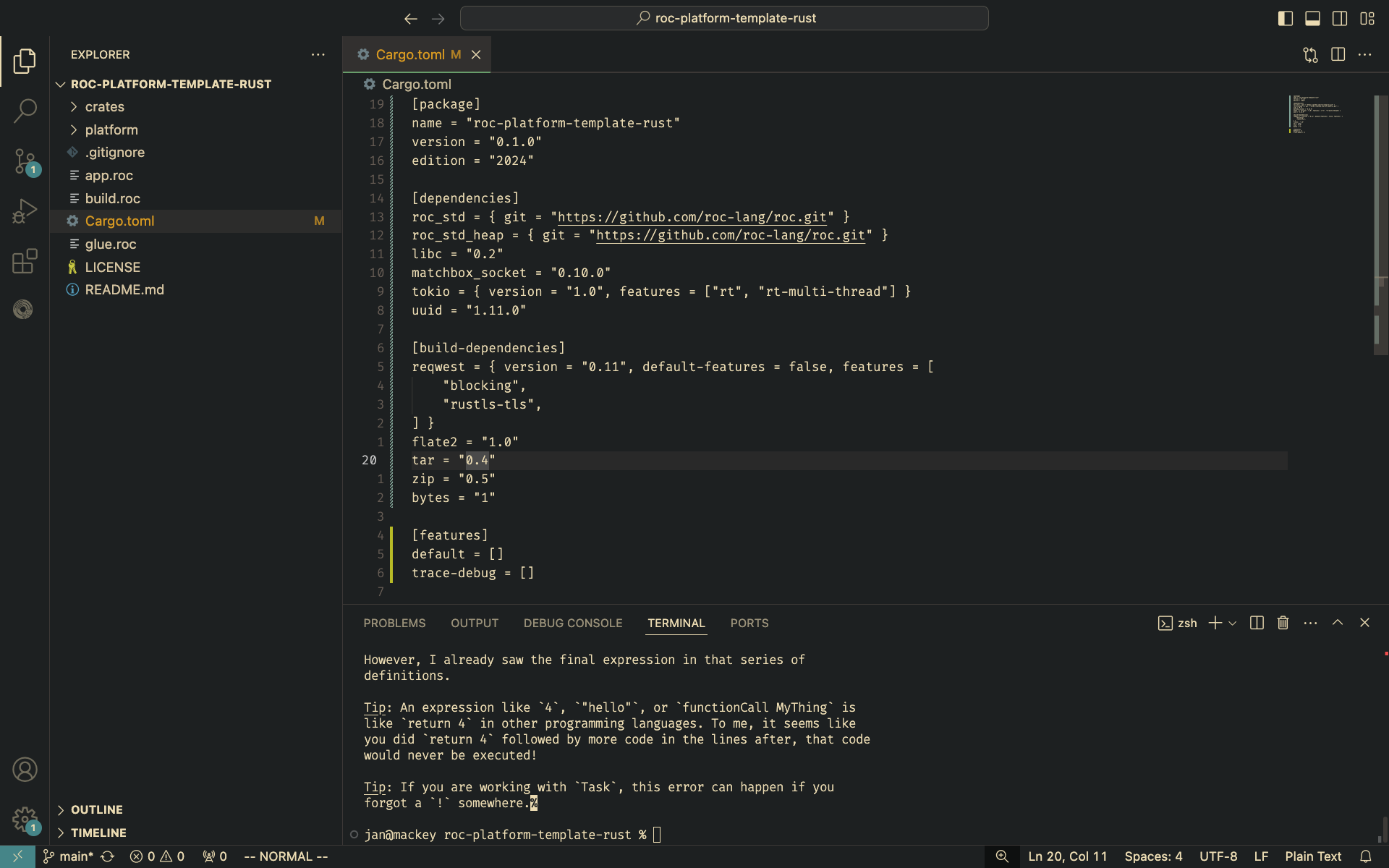Expand the TIMELINE section
This screenshot has height=868, width=1389.
point(98,833)
